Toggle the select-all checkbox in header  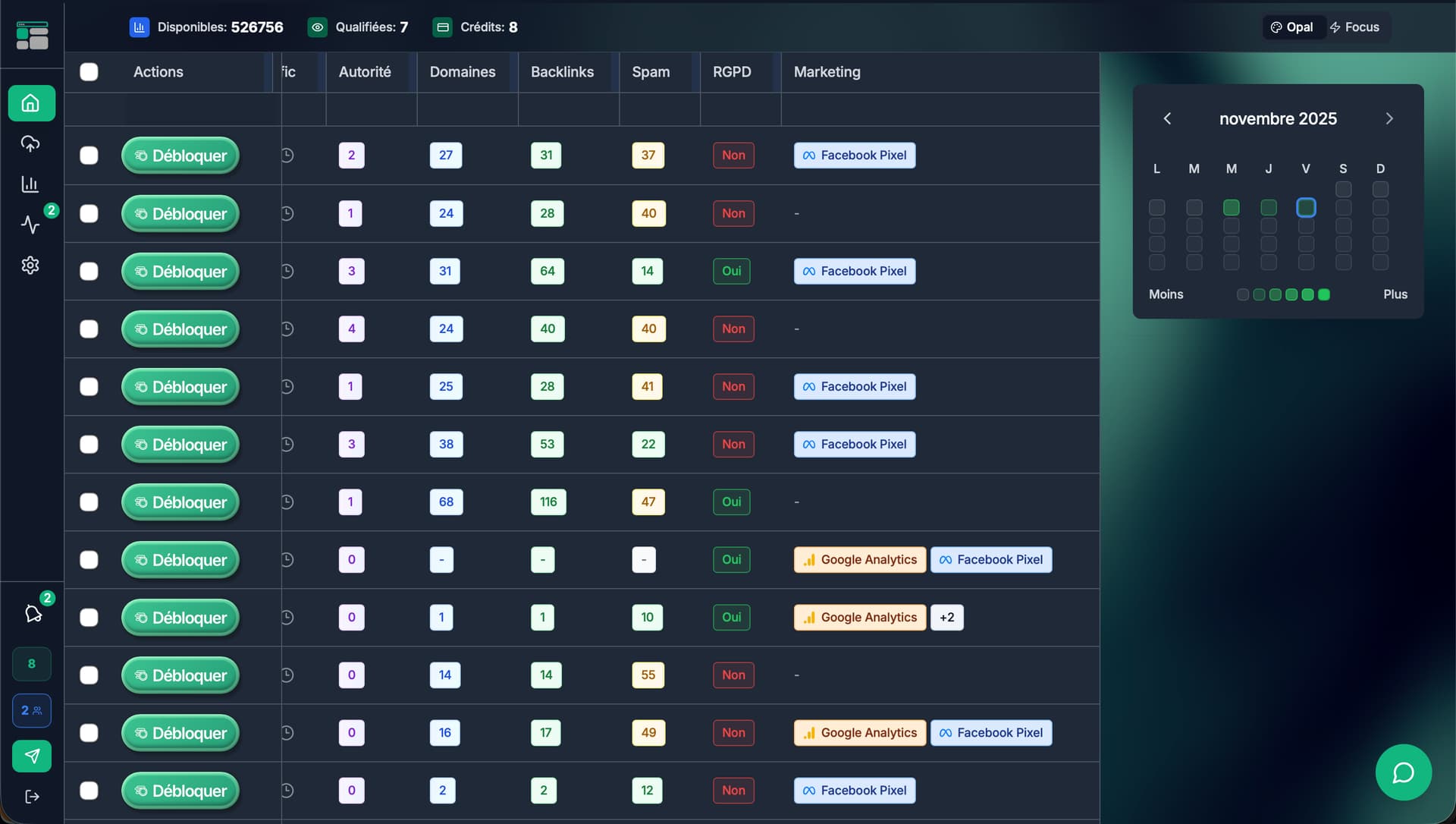(89, 72)
